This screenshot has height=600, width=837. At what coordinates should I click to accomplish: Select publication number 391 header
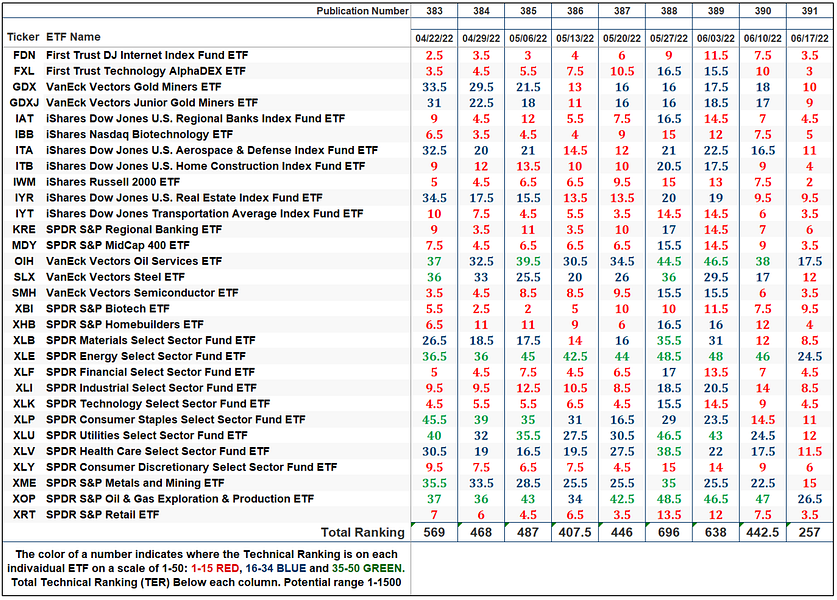(809, 11)
